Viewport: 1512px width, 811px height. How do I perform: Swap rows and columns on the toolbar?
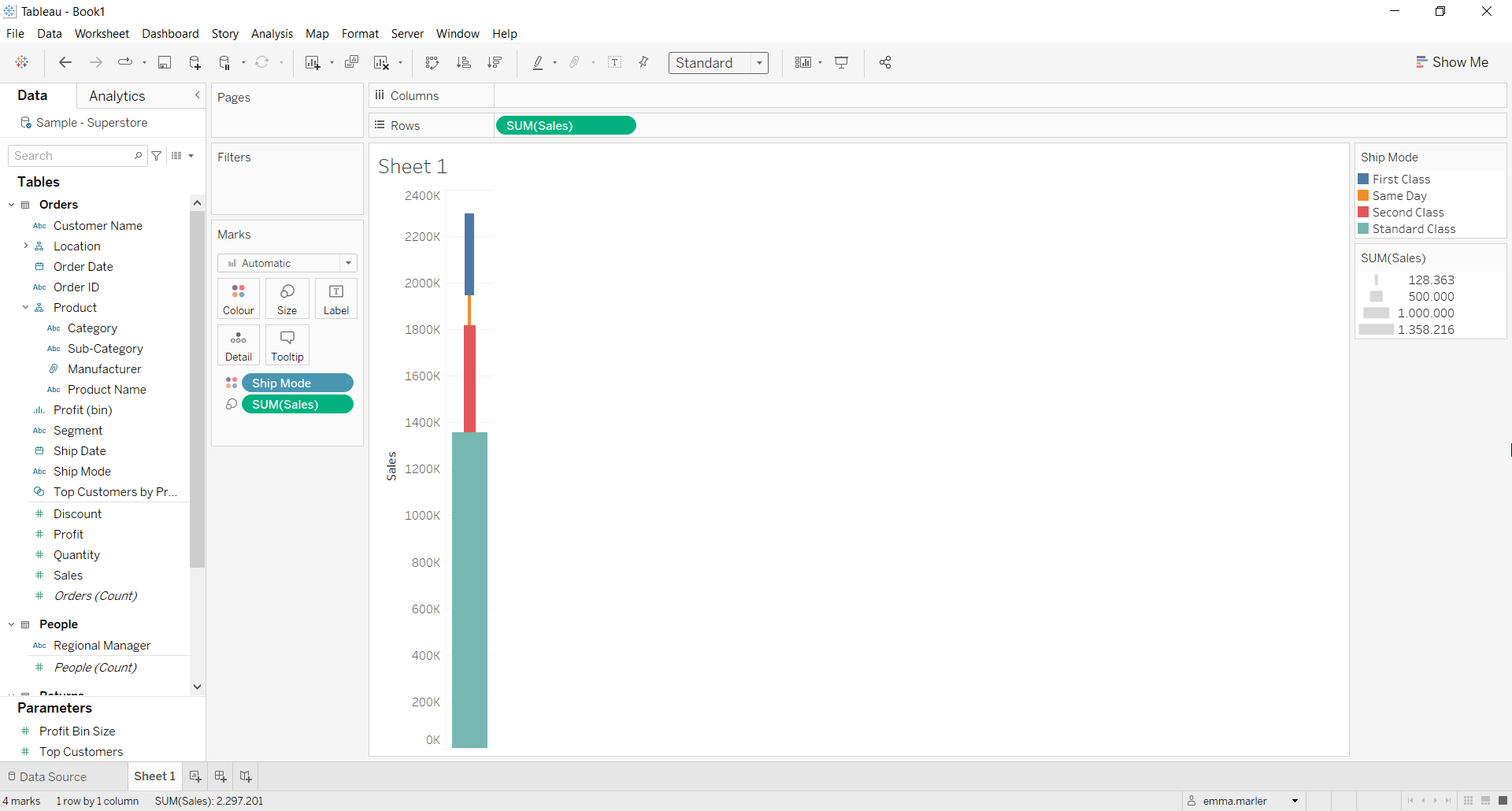coord(432,62)
